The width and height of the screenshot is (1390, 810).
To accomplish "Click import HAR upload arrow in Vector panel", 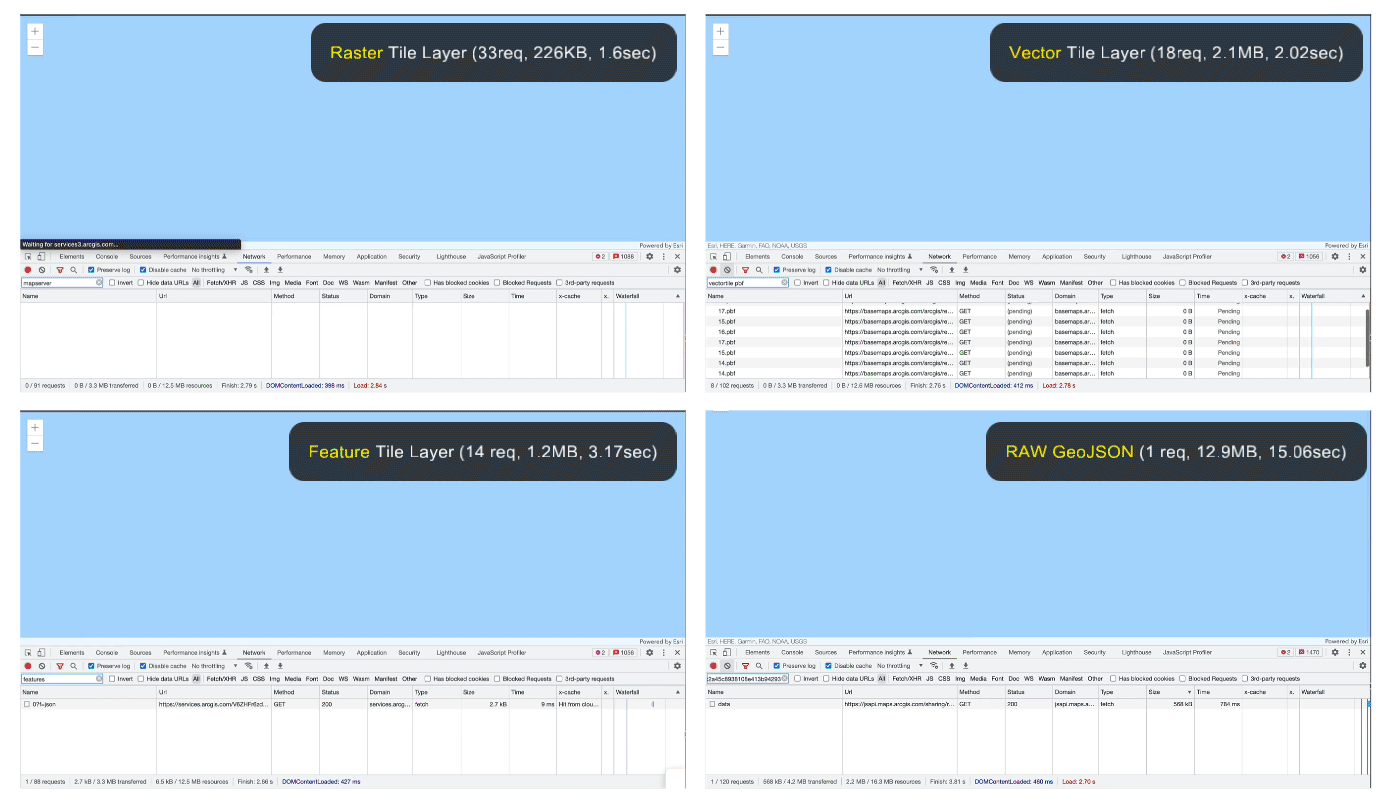I will (x=951, y=270).
